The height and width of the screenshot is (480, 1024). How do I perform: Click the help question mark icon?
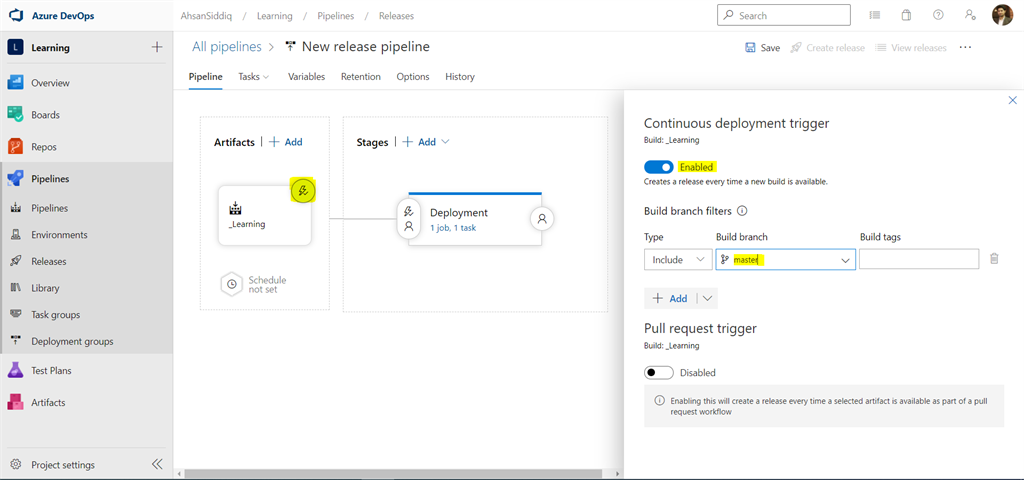click(x=938, y=16)
